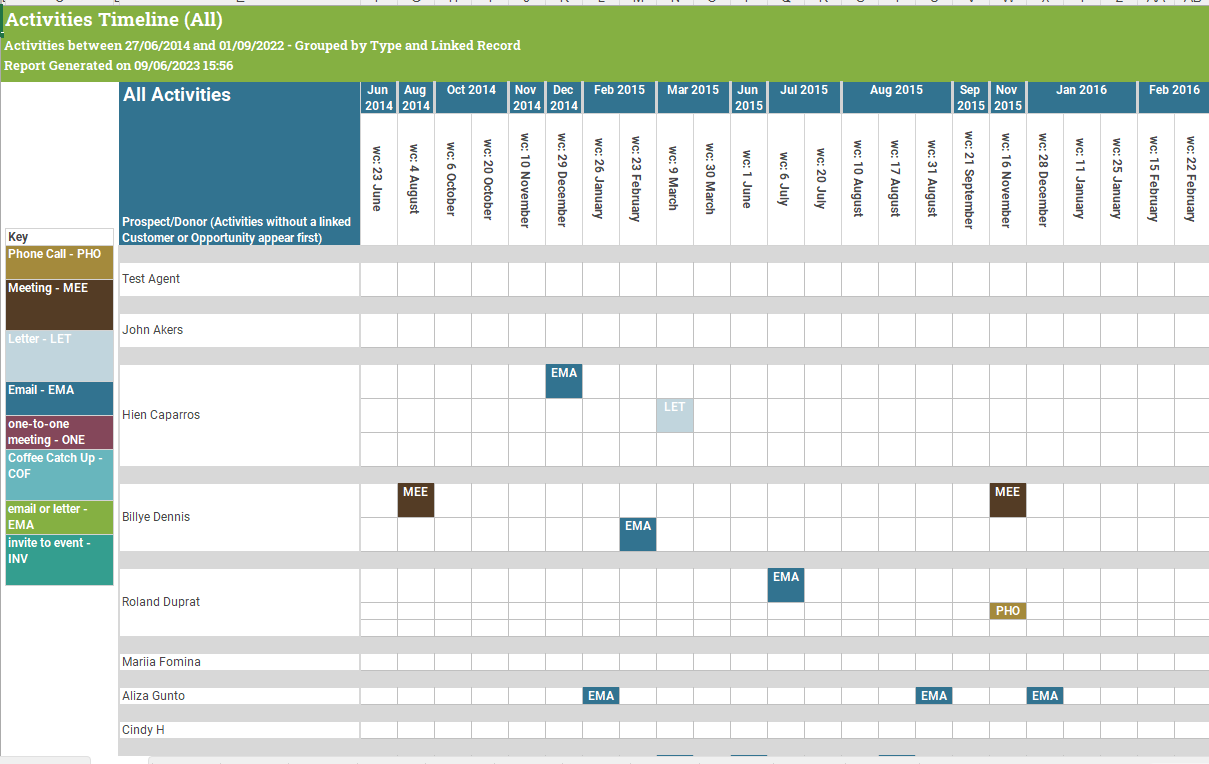Select the wc: 21 September week header
This screenshot has height=764, width=1209.
point(971,180)
